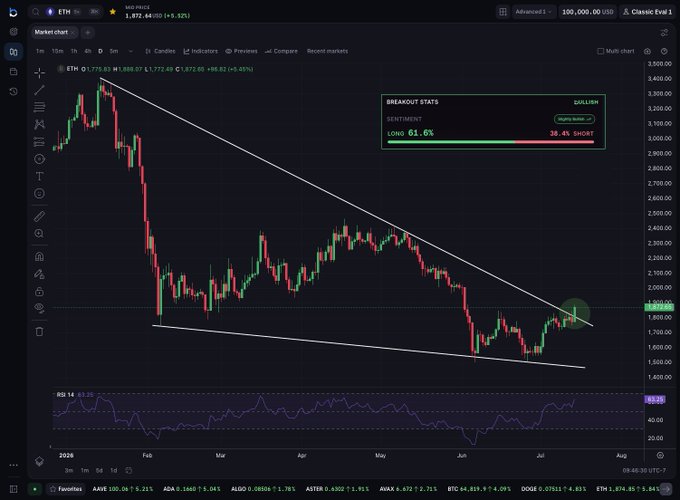This screenshot has height=500, width=680.
Task: Select the 5m timeframe
Action: [x=114, y=51]
